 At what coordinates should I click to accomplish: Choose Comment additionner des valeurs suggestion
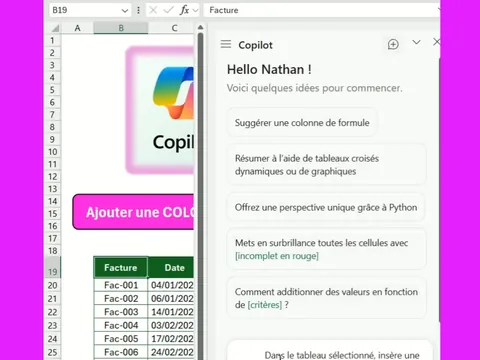327,298
